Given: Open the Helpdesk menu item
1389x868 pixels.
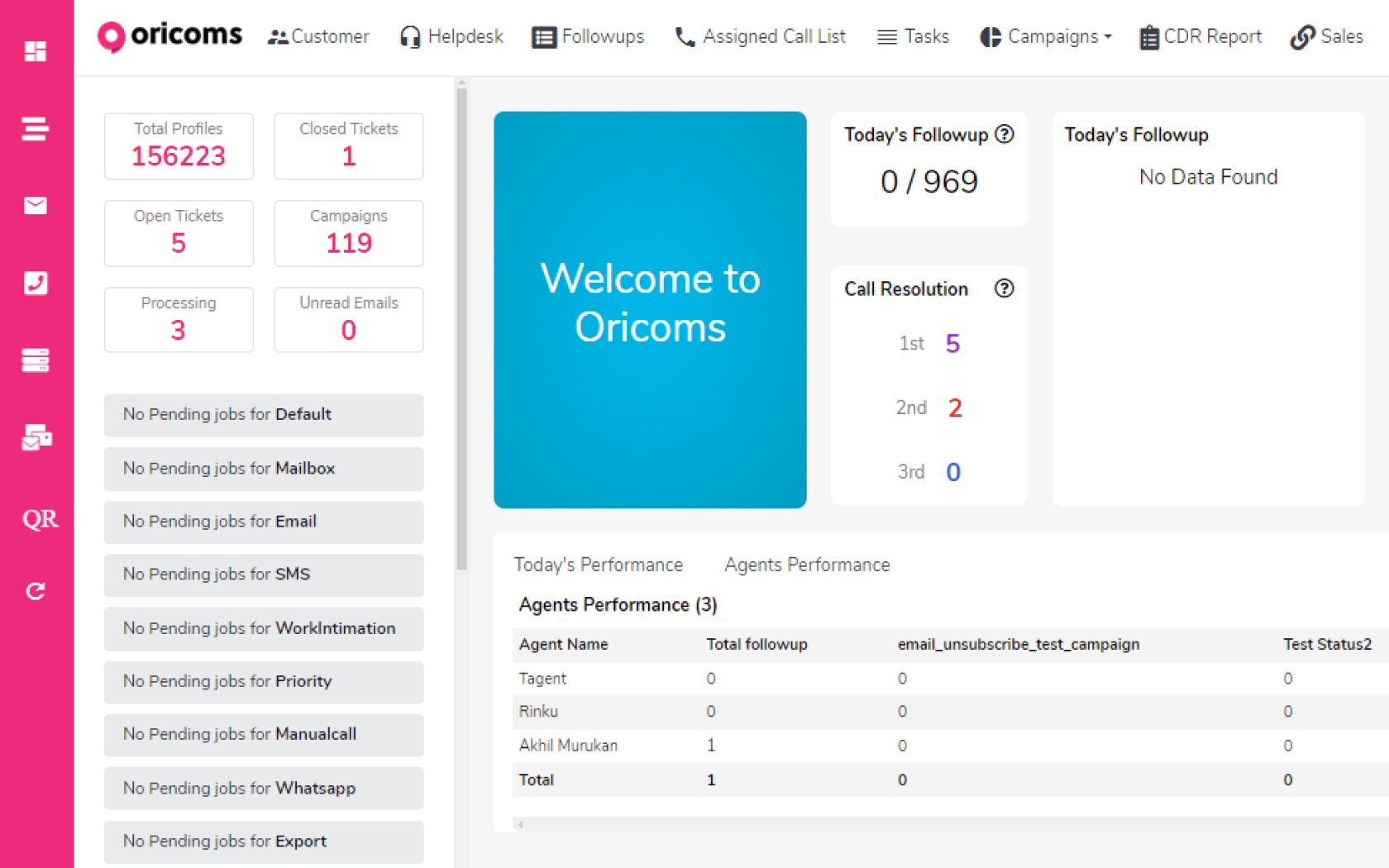Looking at the screenshot, I should click(x=451, y=37).
